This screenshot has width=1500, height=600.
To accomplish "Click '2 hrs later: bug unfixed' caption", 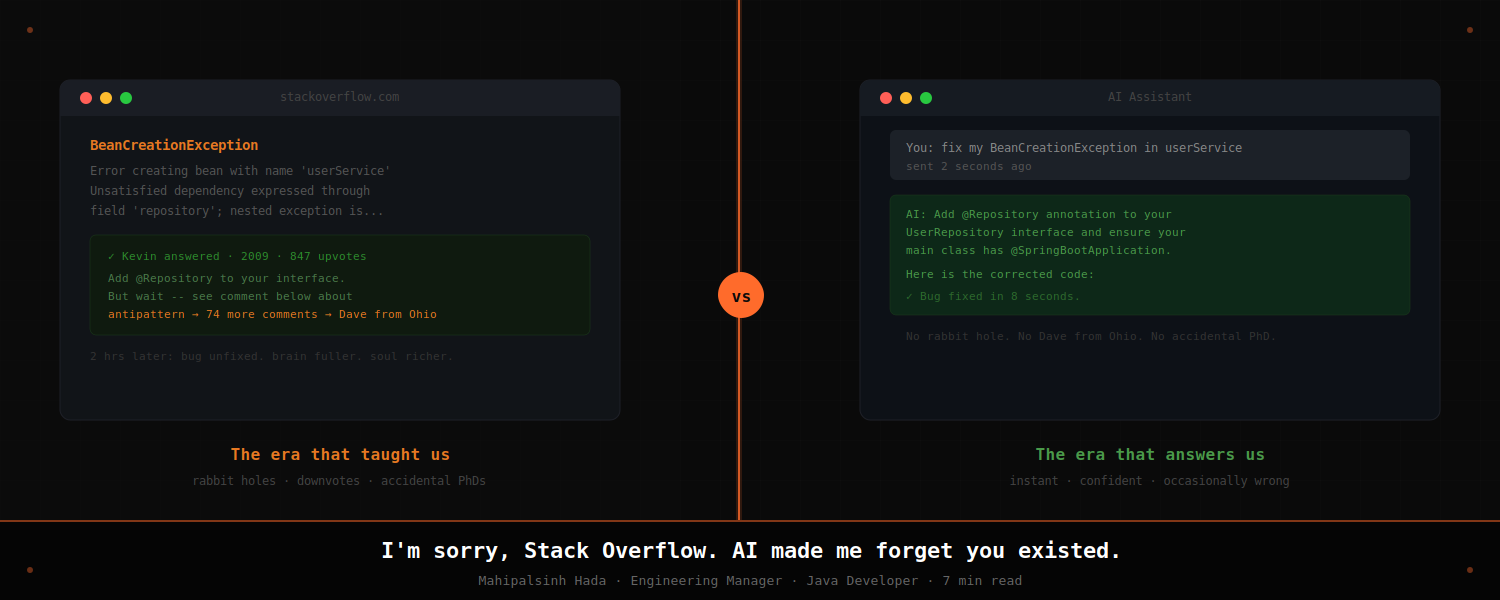I will point(271,356).
